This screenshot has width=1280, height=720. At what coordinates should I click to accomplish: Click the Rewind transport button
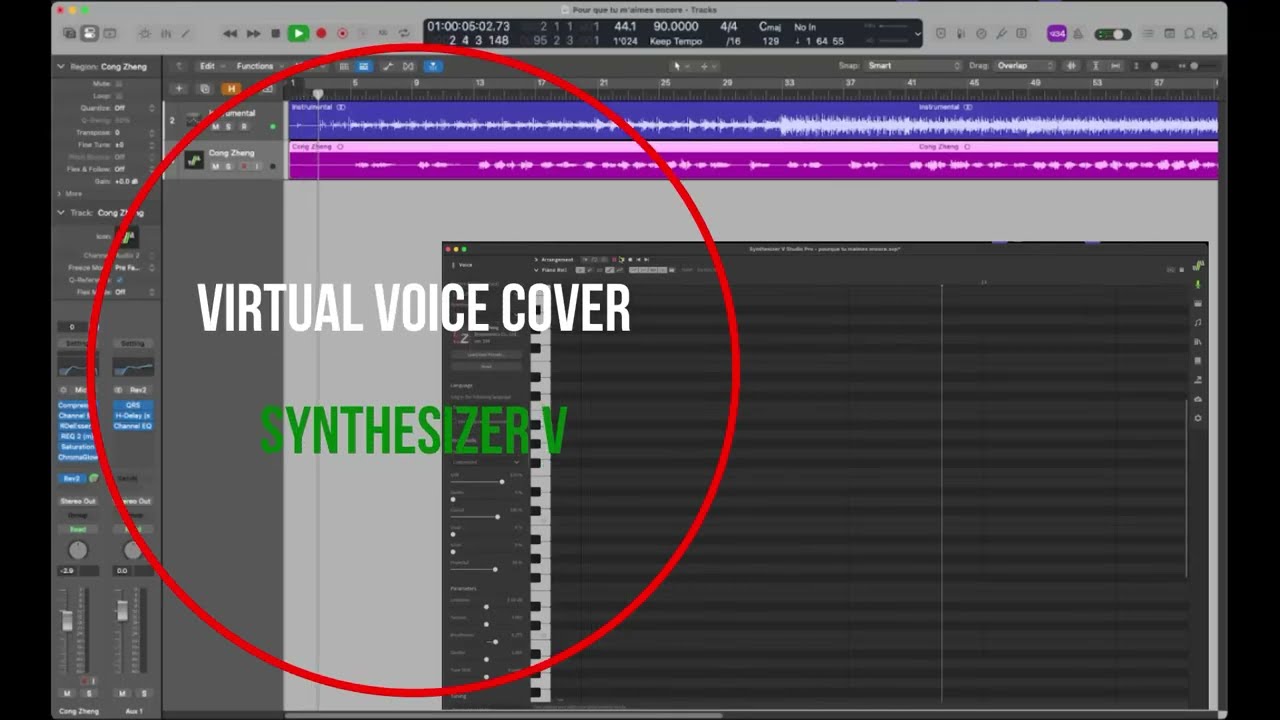(230, 33)
